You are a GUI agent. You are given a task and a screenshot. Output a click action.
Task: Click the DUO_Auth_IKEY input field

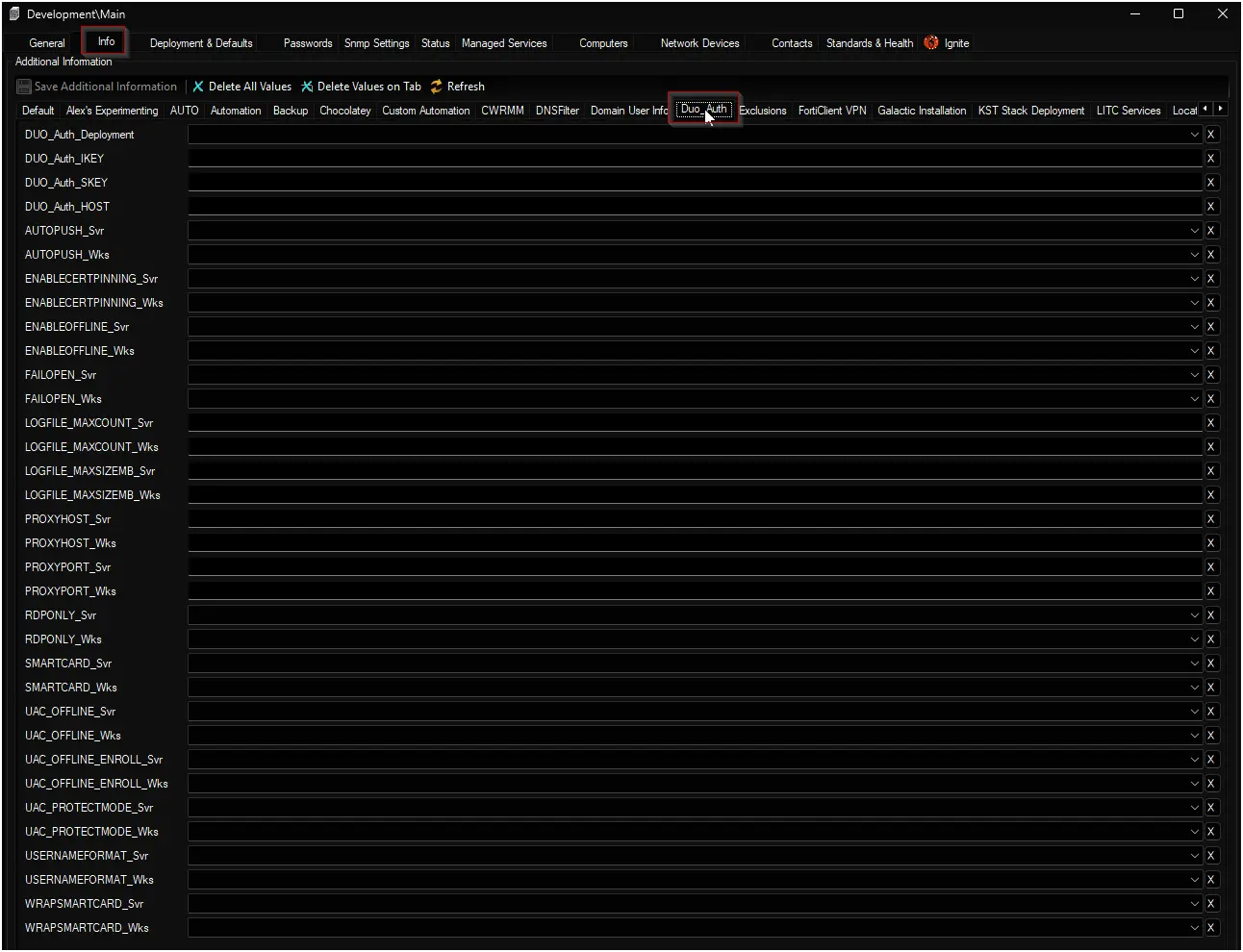tap(695, 159)
